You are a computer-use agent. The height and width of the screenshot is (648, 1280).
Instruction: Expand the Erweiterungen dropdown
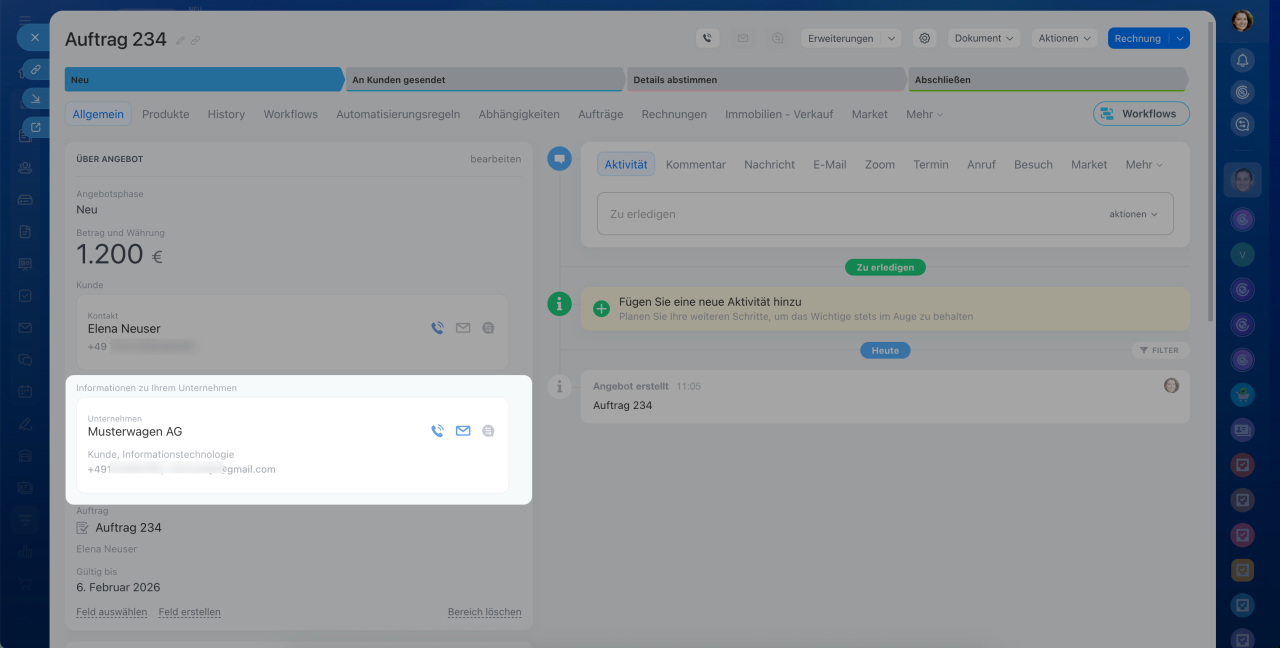pyautogui.click(x=850, y=38)
